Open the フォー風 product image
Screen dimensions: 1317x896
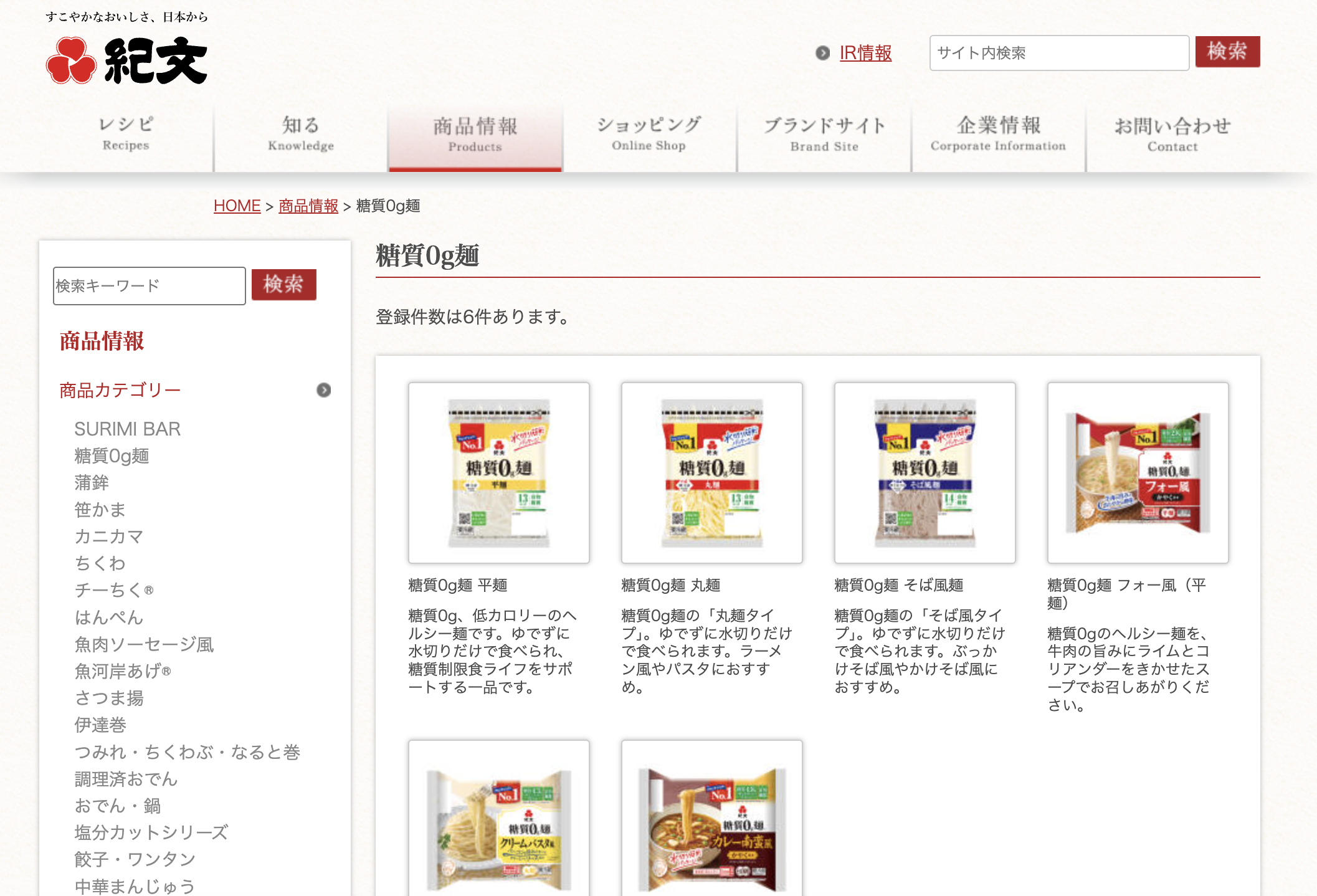pyautogui.click(x=1138, y=473)
